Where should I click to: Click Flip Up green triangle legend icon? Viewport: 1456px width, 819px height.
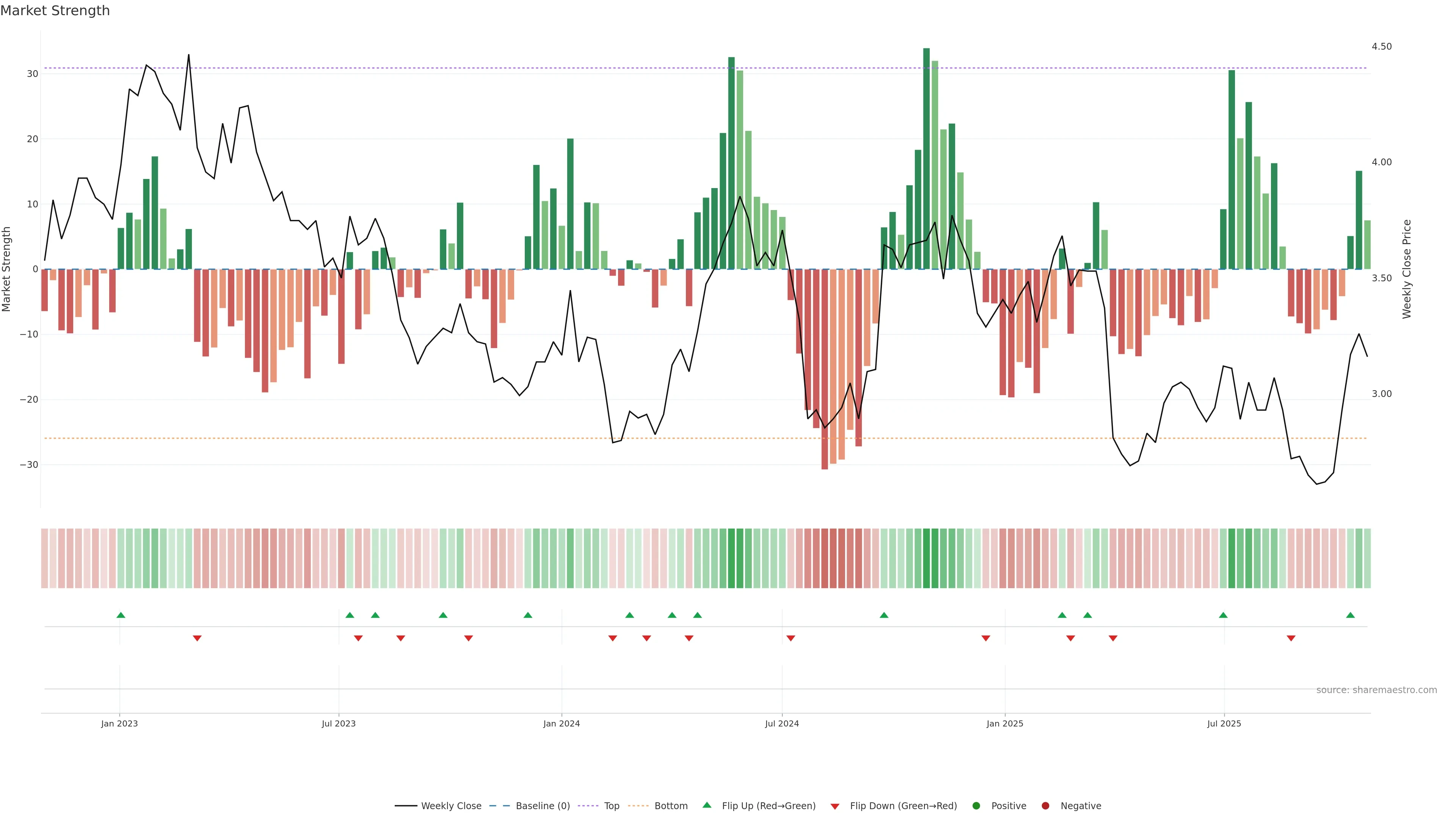point(706,805)
